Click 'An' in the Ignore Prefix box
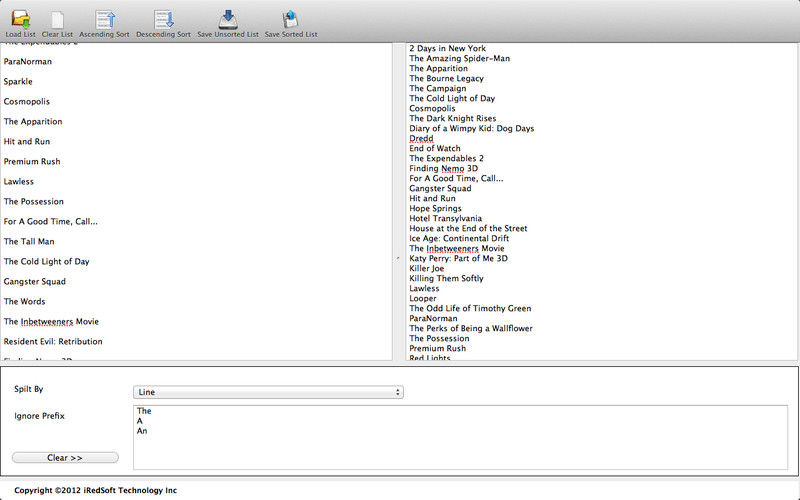This screenshot has width=800, height=500. (x=142, y=431)
